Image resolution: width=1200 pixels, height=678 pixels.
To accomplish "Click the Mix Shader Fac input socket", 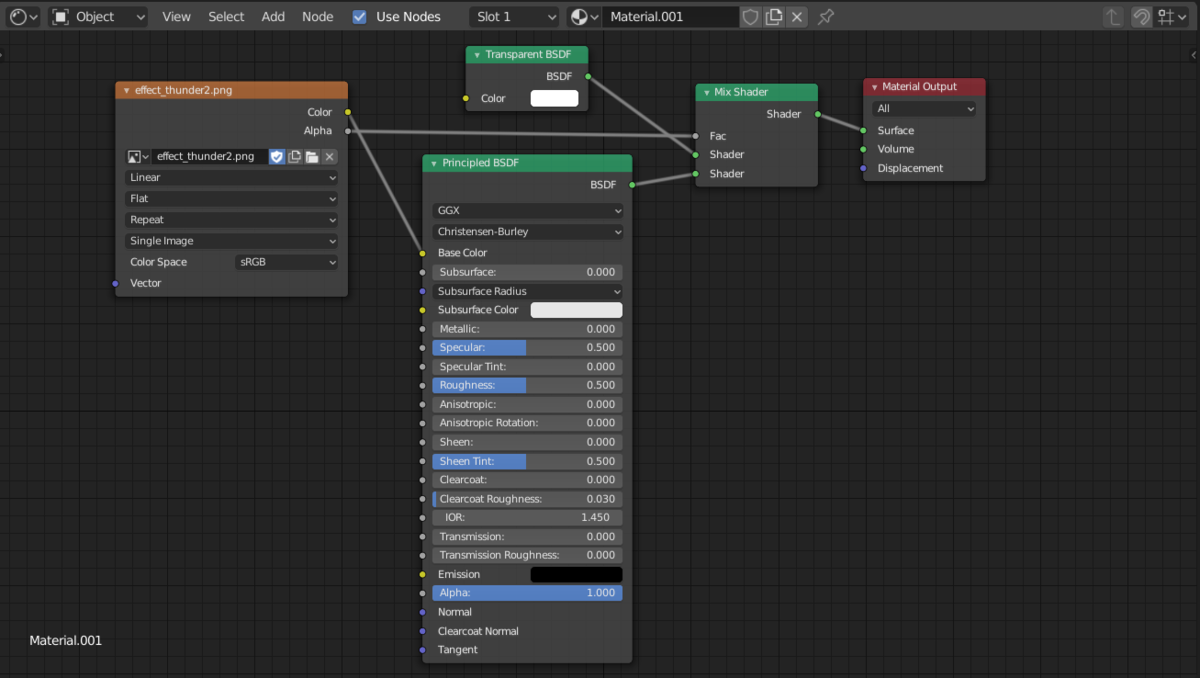I will [696, 136].
